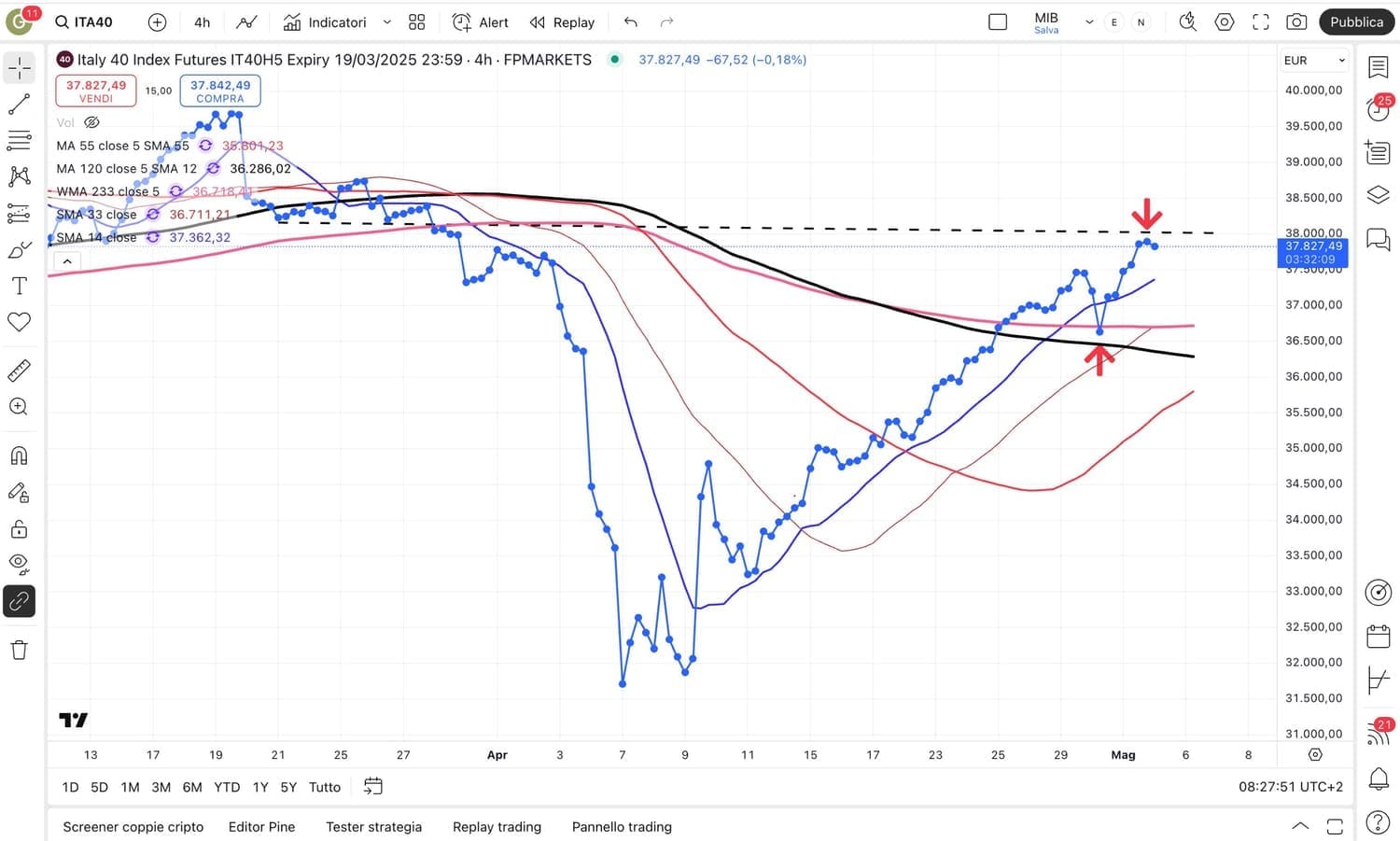Activate the zoom in tool
The width and height of the screenshot is (1400, 841).
point(20,407)
